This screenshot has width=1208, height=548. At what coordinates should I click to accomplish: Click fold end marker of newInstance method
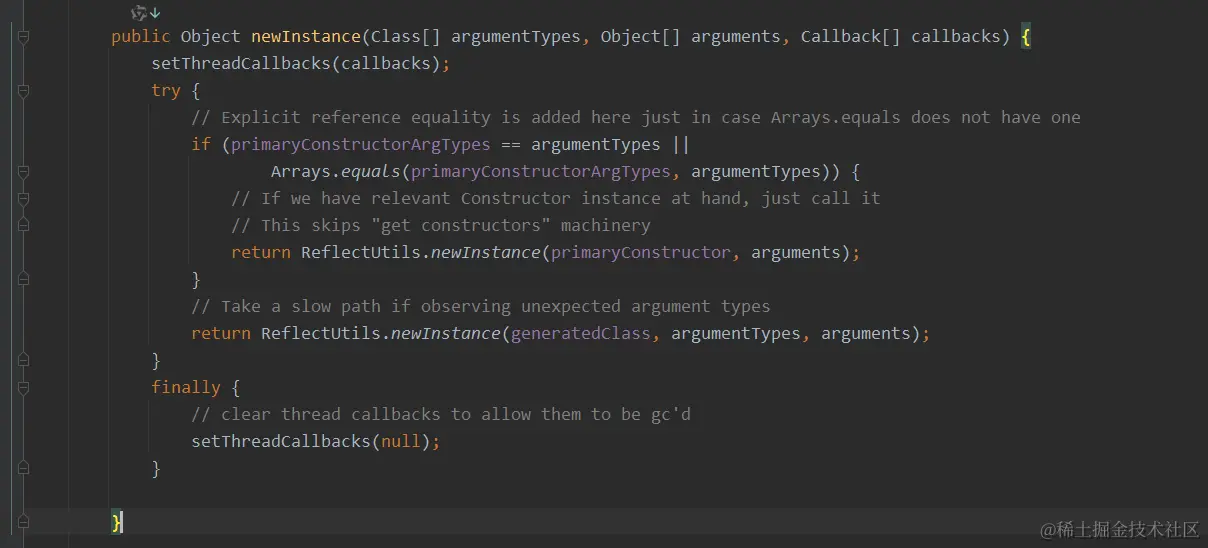pos(24,522)
